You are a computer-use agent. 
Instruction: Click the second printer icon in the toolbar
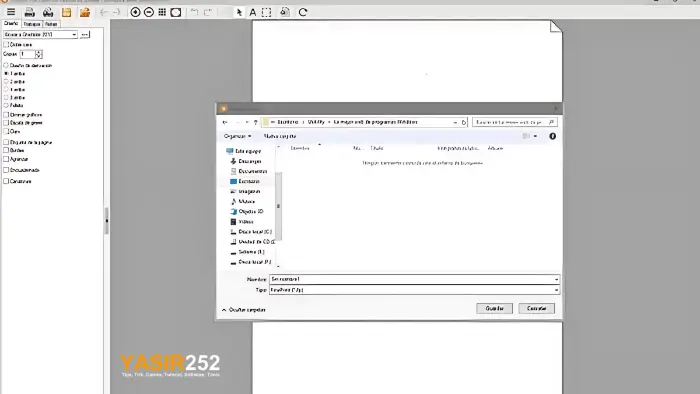(48, 12)
